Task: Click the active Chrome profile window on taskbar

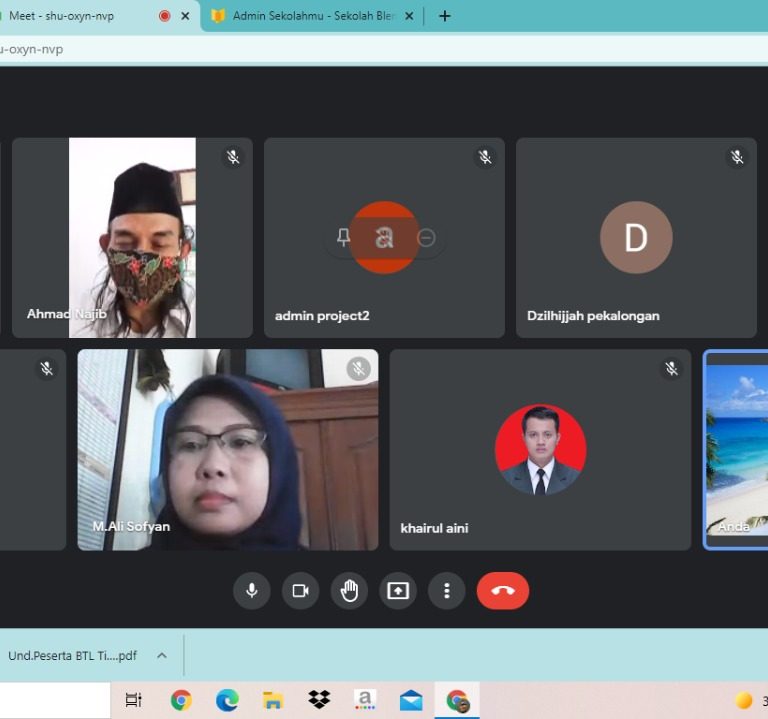Action: (x=457, y=700)
